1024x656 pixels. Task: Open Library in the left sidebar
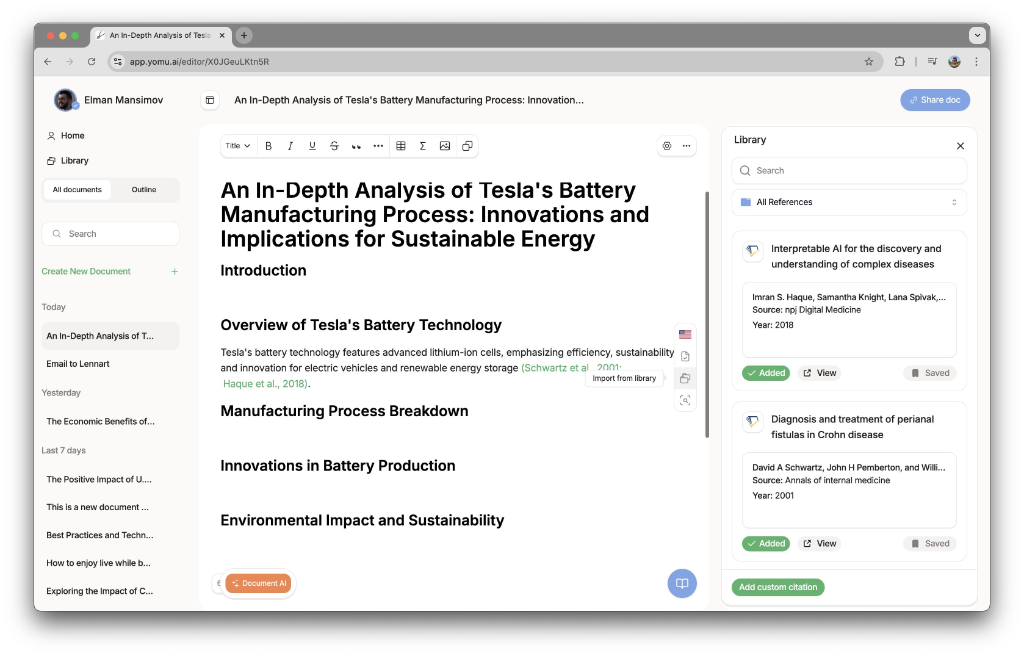tap(68, 161)
